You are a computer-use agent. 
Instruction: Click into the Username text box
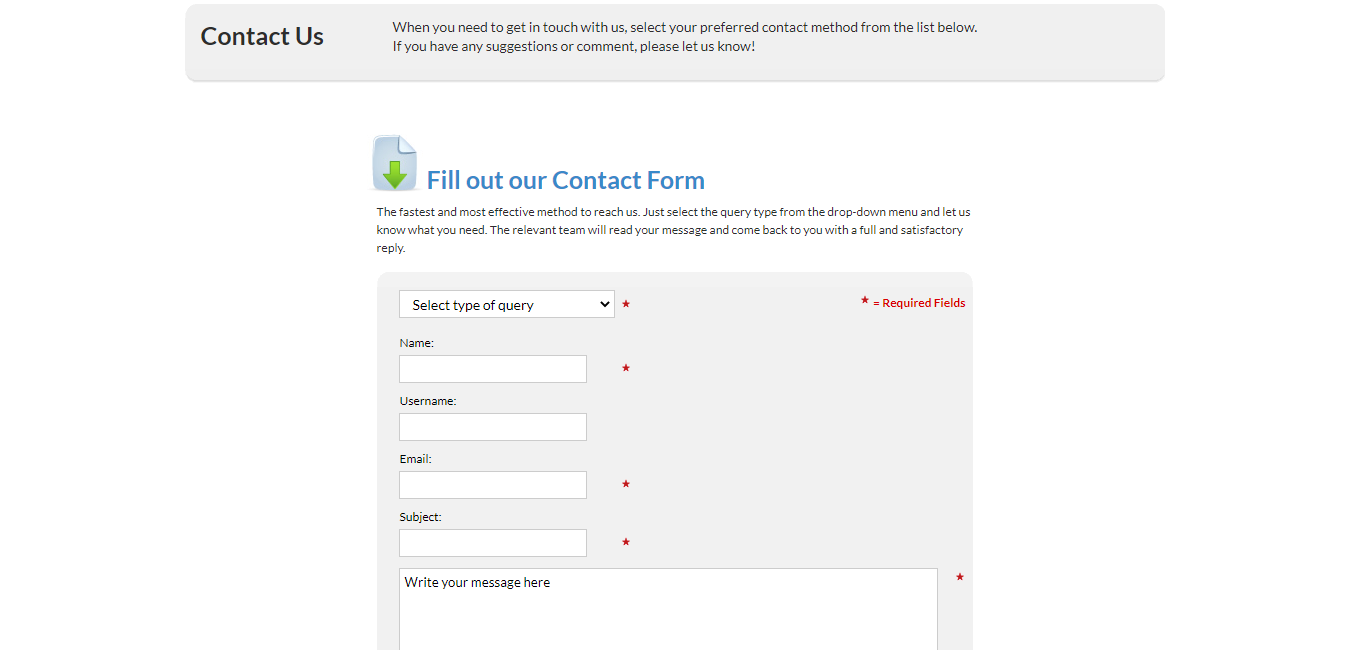coord(492,427)
